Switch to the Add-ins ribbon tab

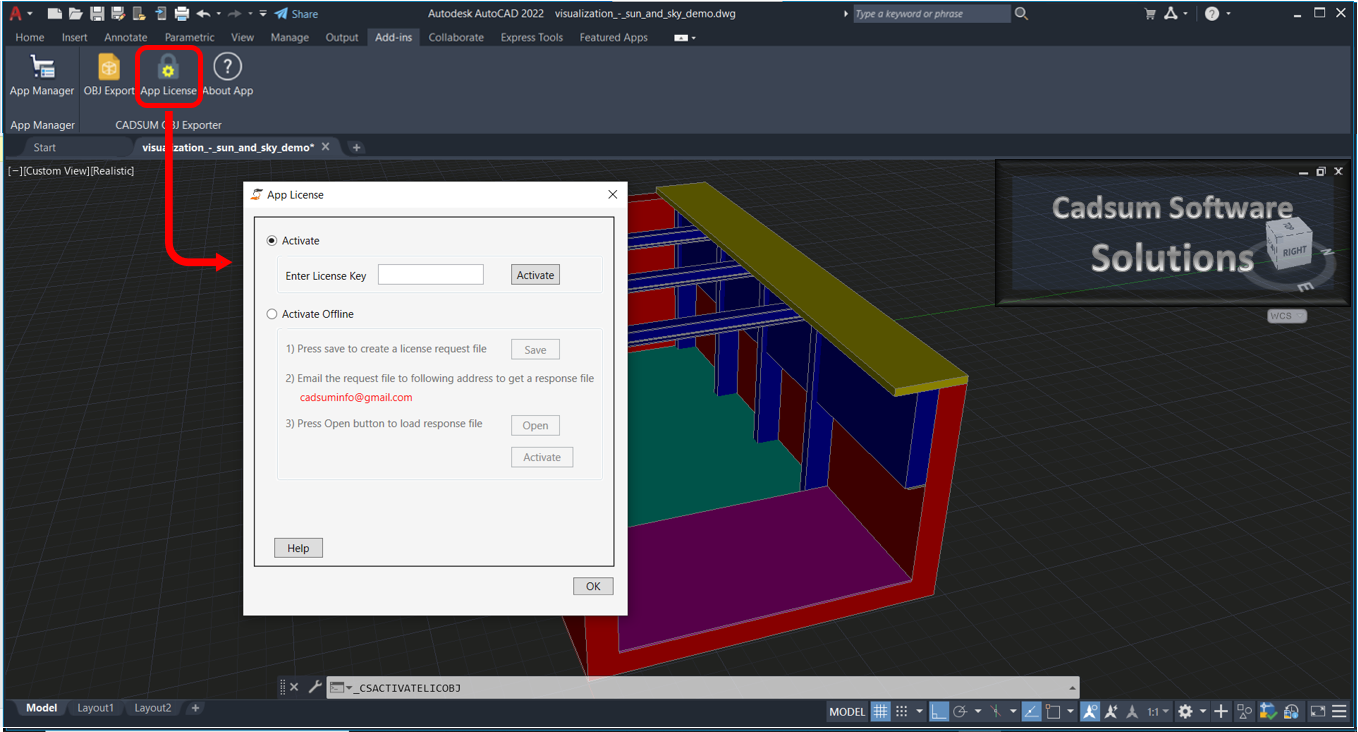pyautogui.click(x=393, y=37)
